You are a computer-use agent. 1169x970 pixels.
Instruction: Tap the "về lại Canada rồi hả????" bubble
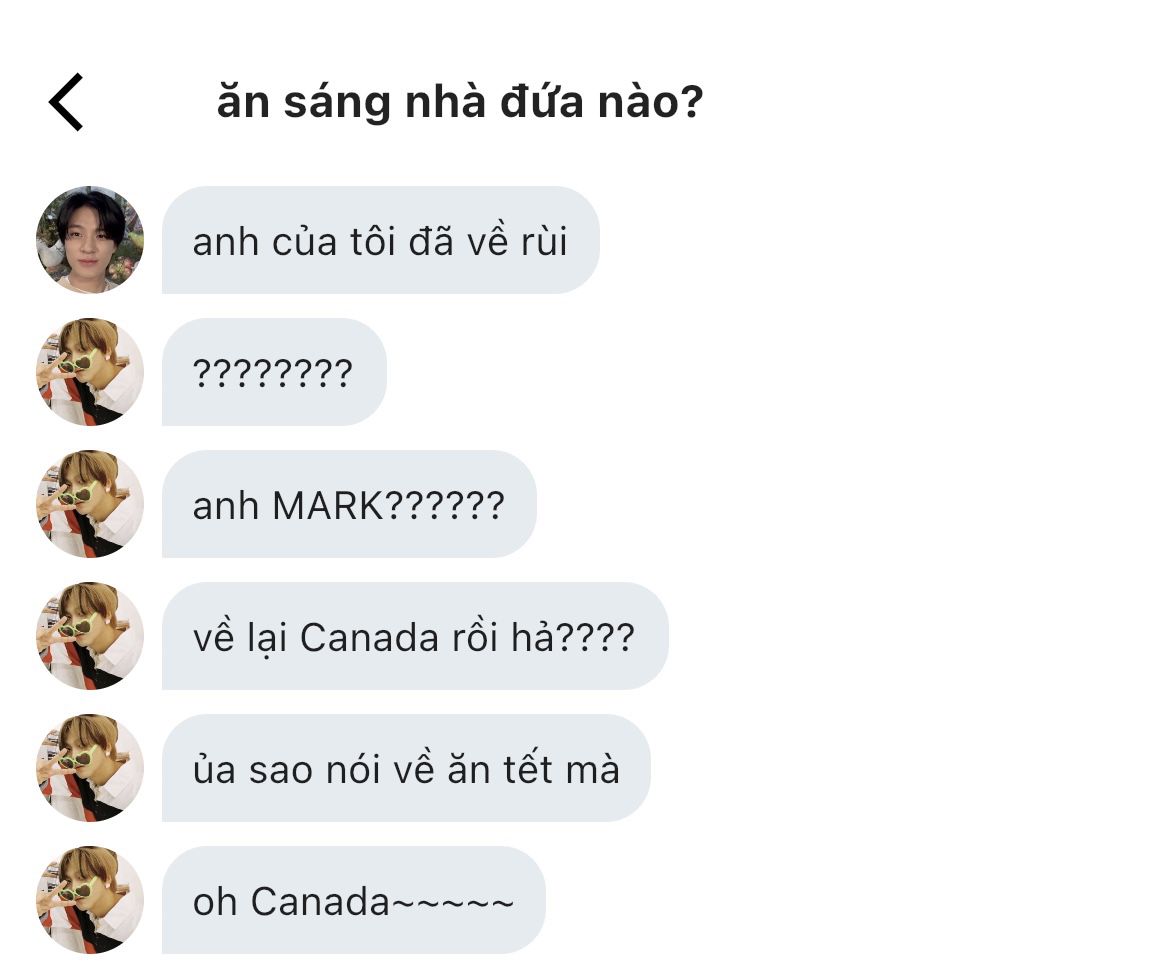pyautogui.click(x=414, y=636)
